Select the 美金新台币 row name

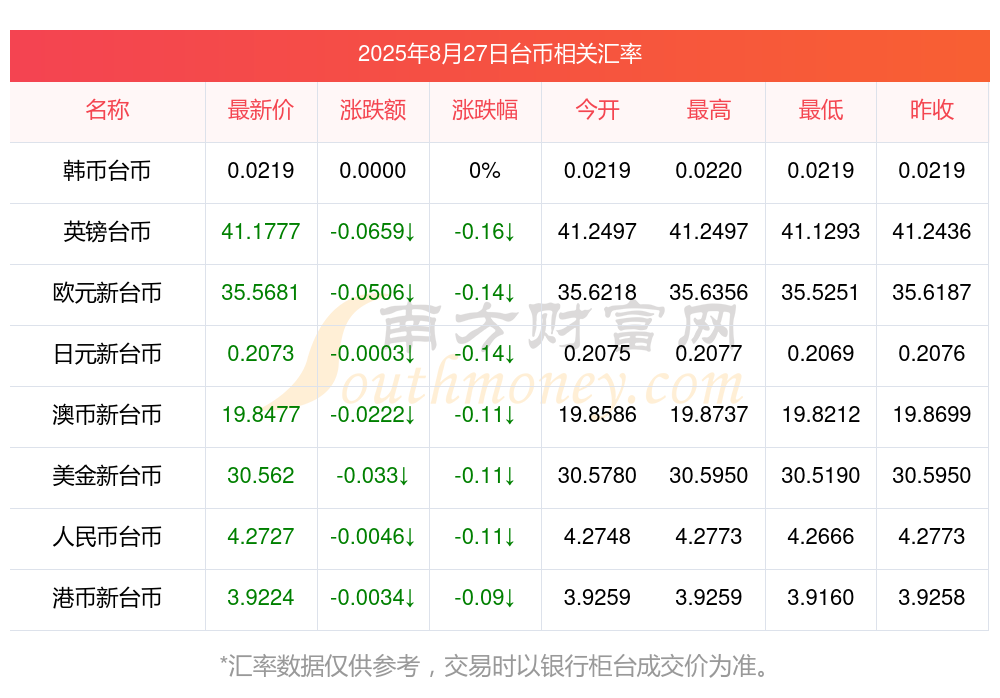click(x=107, y=476)
